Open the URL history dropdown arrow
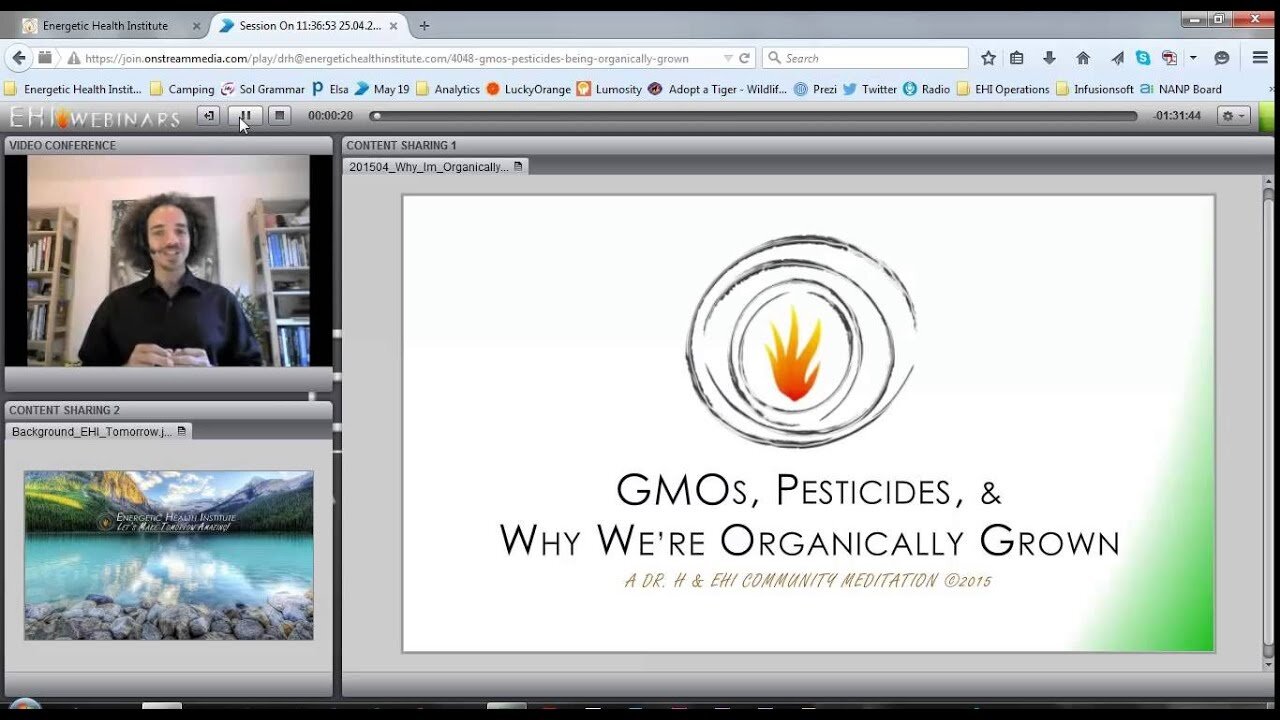1280x720 pixels. (728, 58)
